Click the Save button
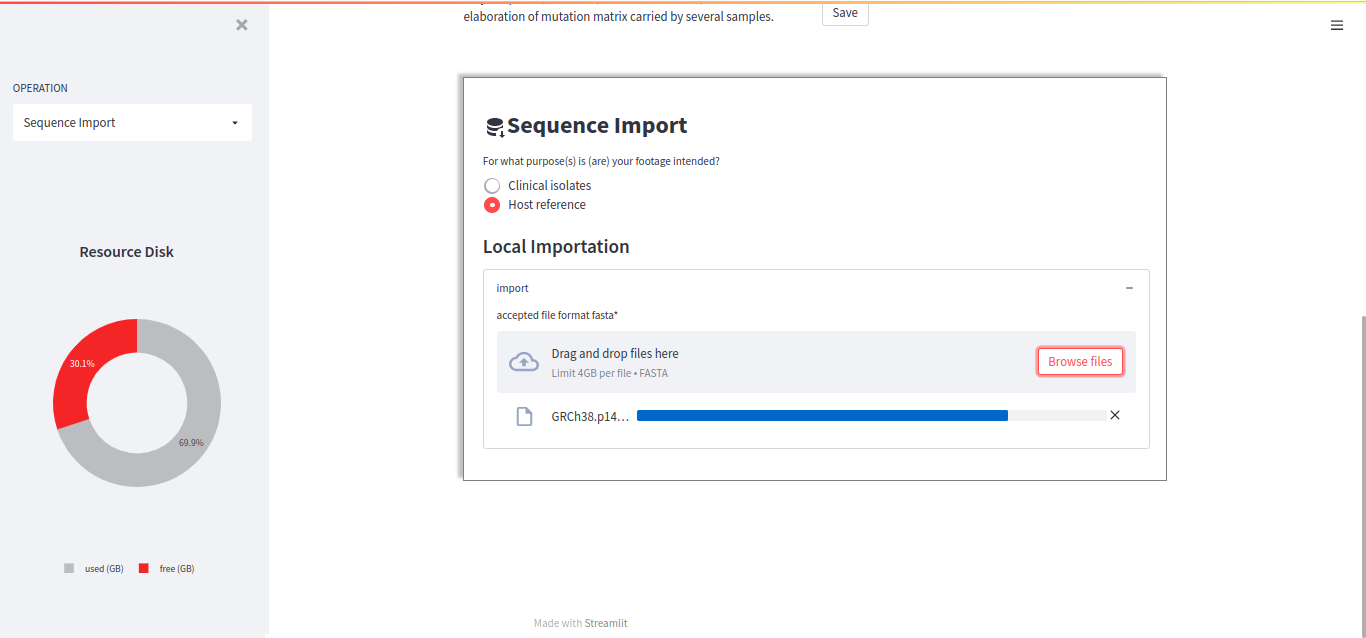This screenshot has height=638, width=1366. click(x=845, y=13)
